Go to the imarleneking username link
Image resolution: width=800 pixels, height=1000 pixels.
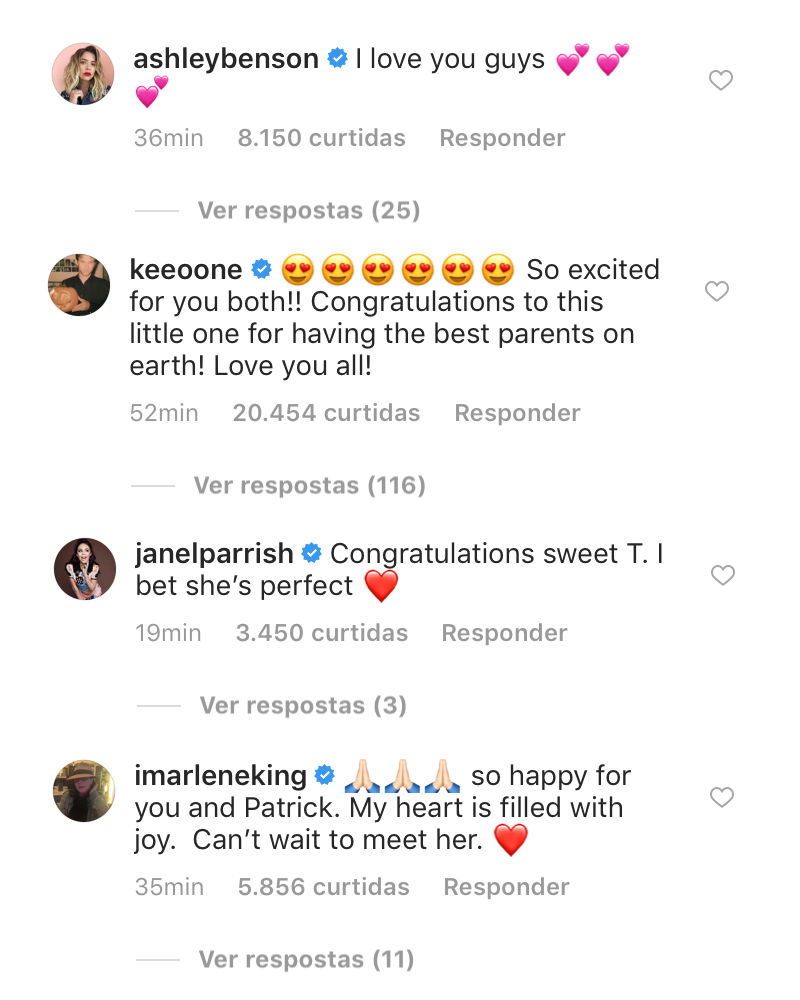[x=221, y=775]
